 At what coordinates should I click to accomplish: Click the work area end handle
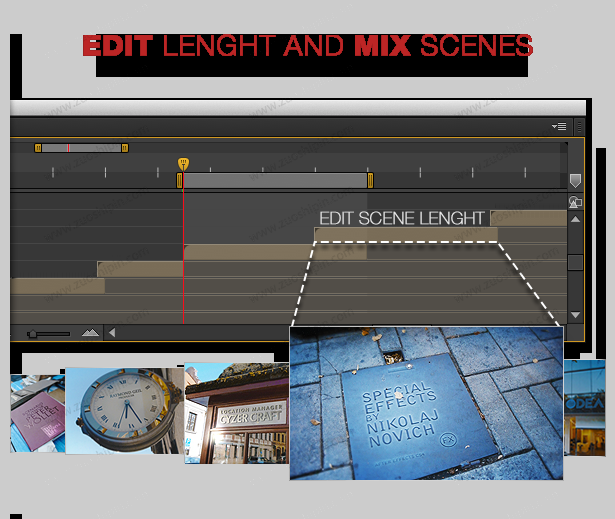click(x=370, y=181)
